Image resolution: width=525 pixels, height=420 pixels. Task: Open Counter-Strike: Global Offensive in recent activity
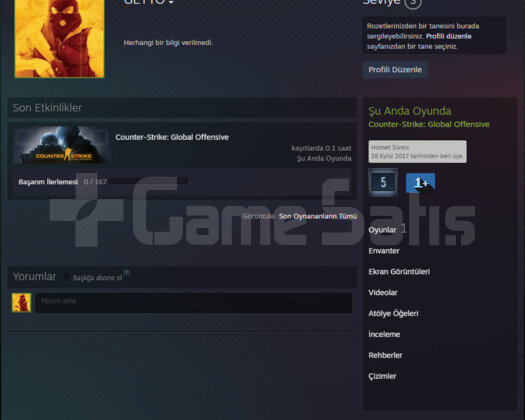click(x=172, y=137)
